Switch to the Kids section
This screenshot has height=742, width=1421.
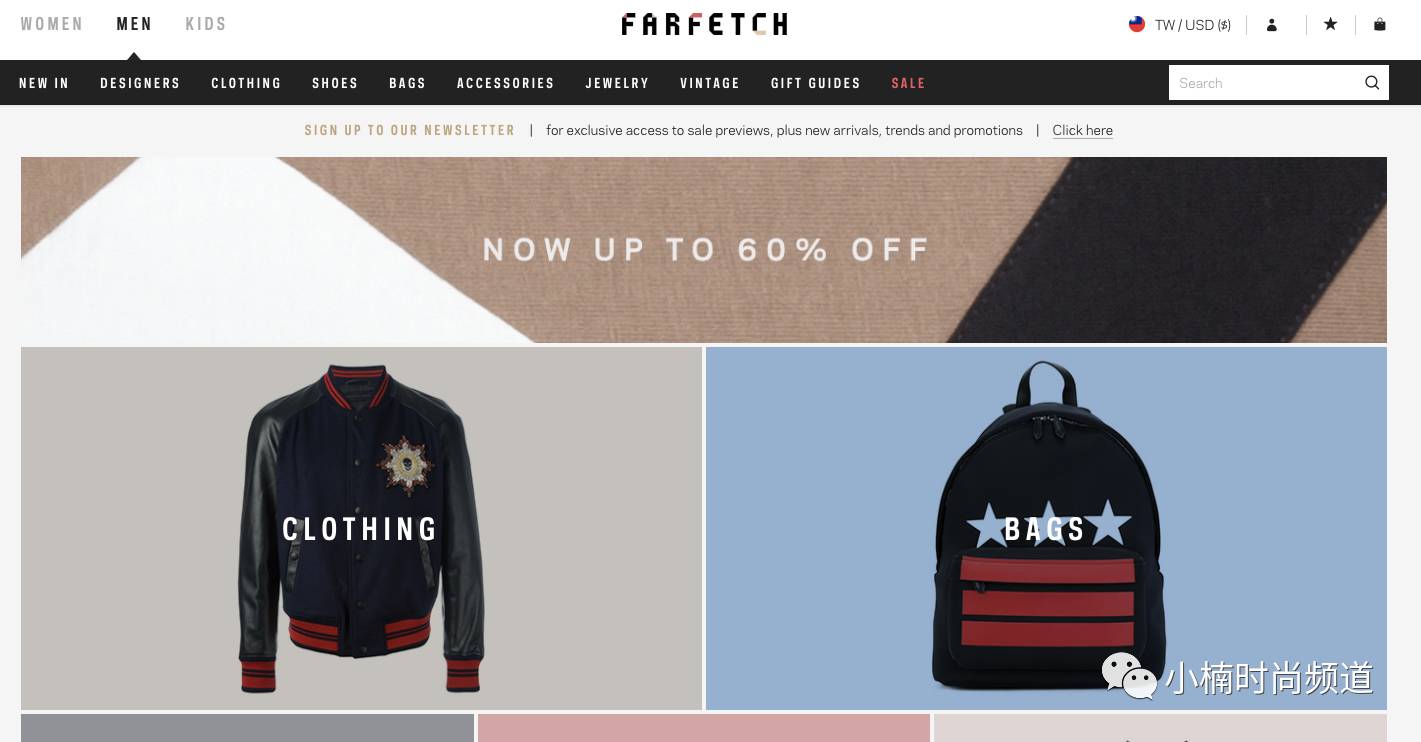(x=206, y=24)
